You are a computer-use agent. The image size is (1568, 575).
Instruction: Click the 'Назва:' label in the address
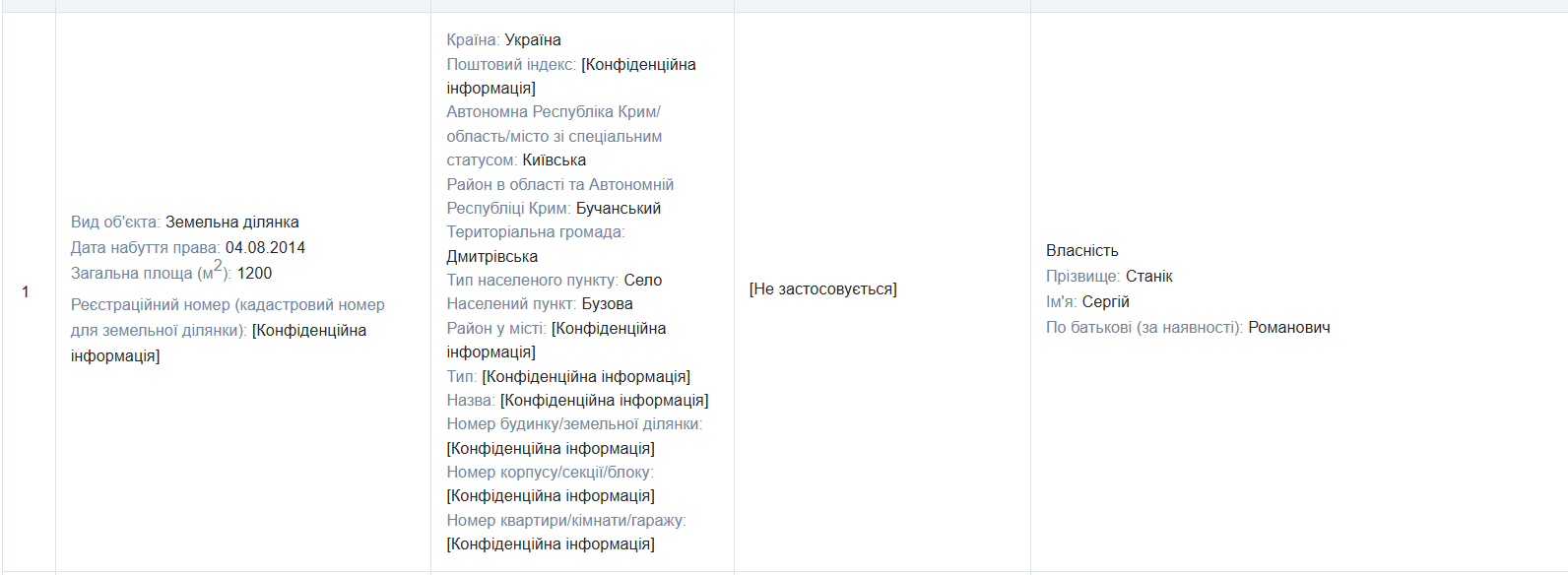[x=471, y=401]
